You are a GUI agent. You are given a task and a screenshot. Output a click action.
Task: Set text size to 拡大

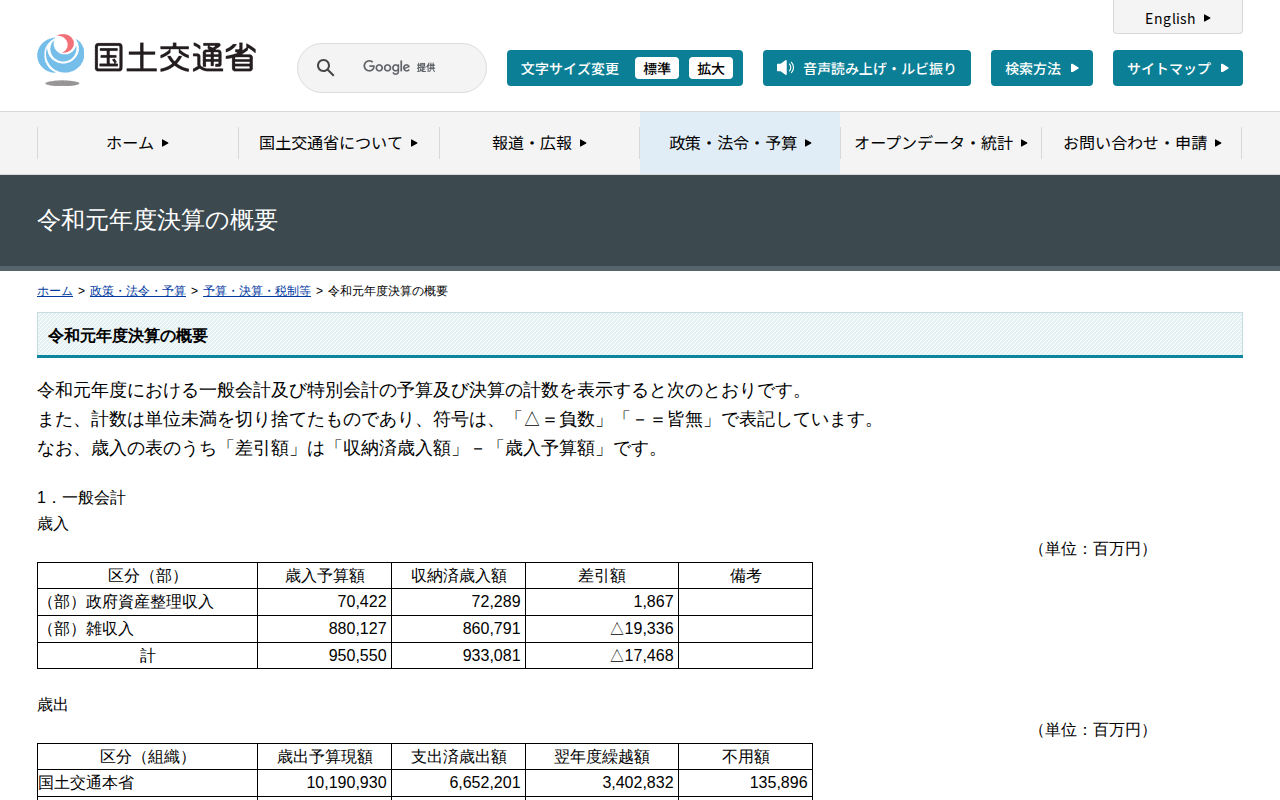point(711,68)
